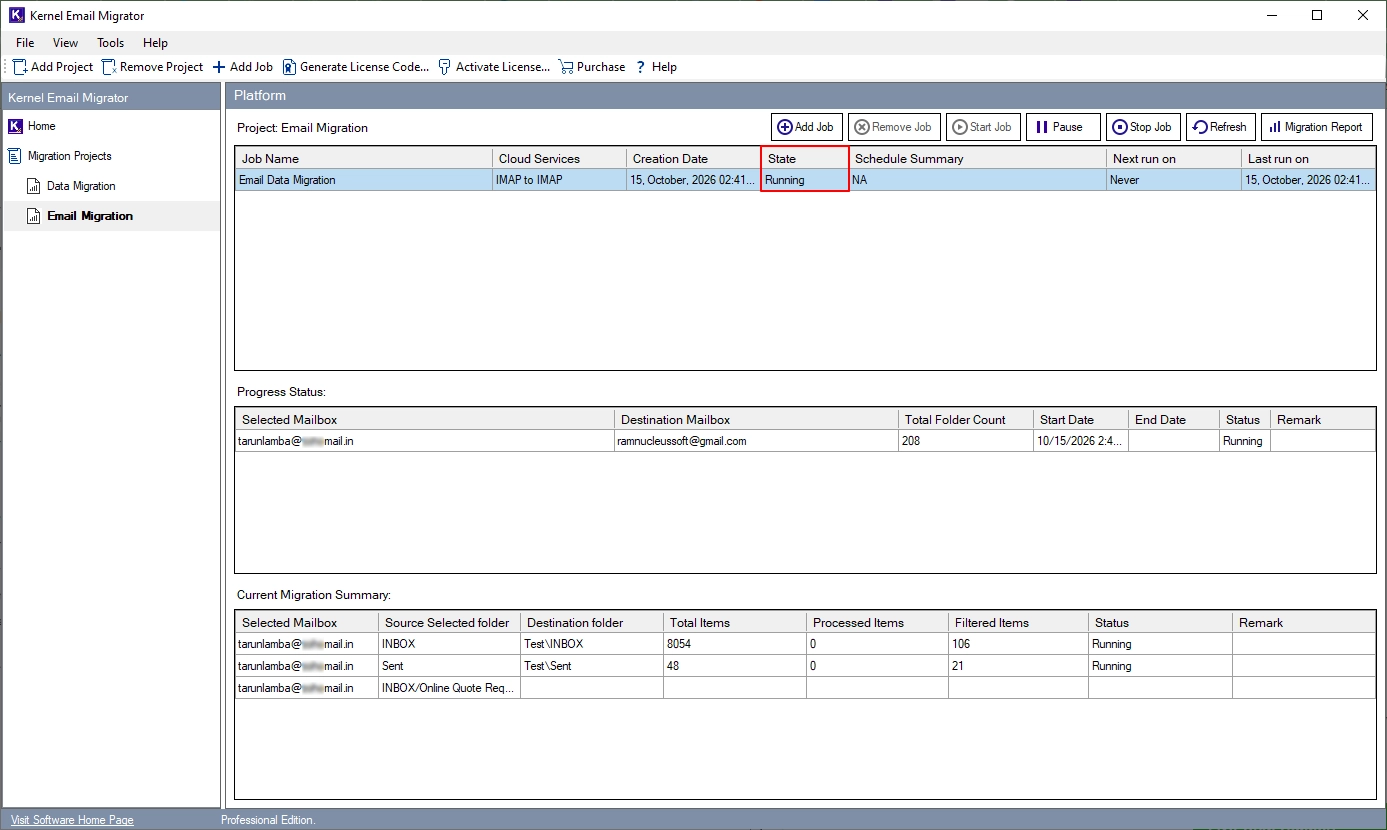Sort by Cloud Services column header
Image resolution: width=1387 pixels, height=830 pixels.
[560, 159]
